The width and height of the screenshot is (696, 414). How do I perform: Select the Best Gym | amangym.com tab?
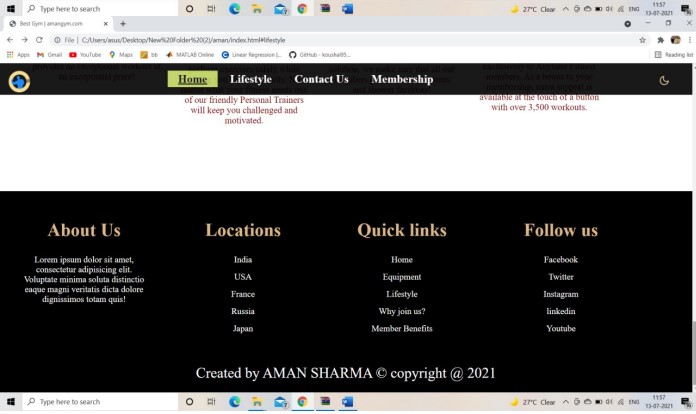[58, 24]
